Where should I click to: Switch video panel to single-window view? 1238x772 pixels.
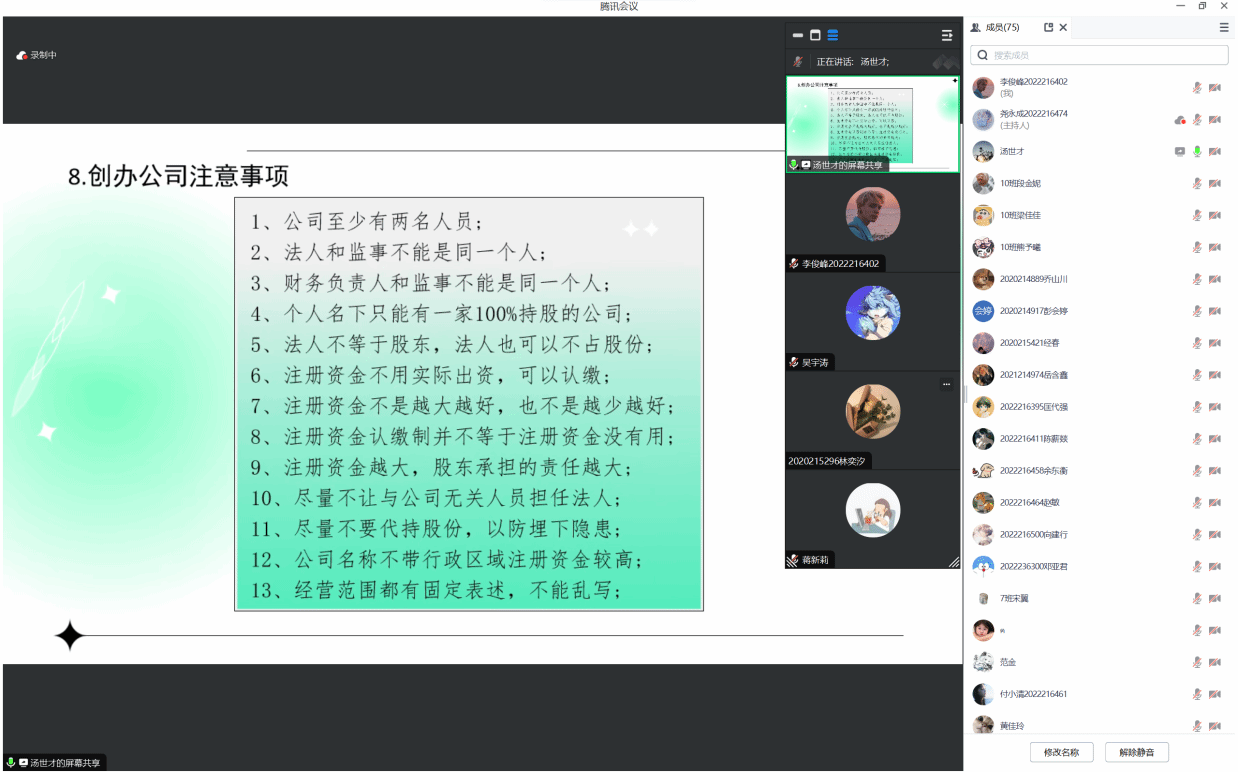coord(815,35)
